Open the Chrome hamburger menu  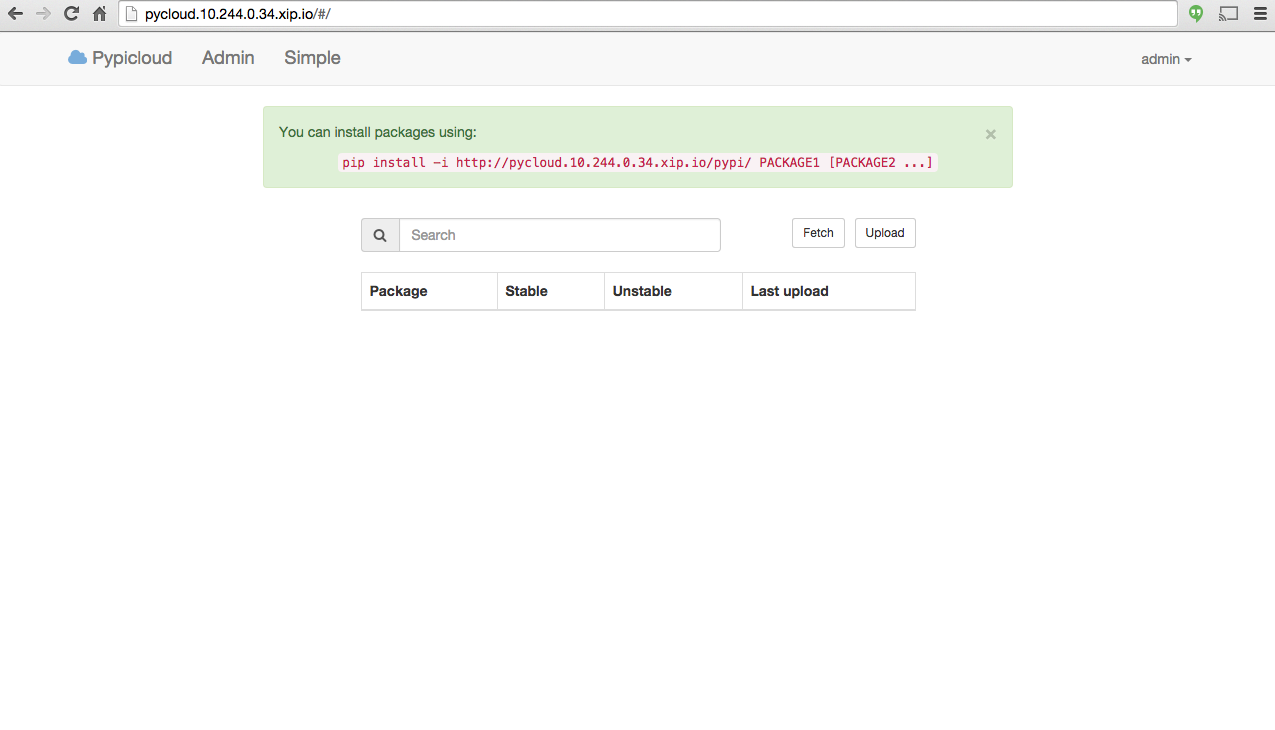[1258, 14]
